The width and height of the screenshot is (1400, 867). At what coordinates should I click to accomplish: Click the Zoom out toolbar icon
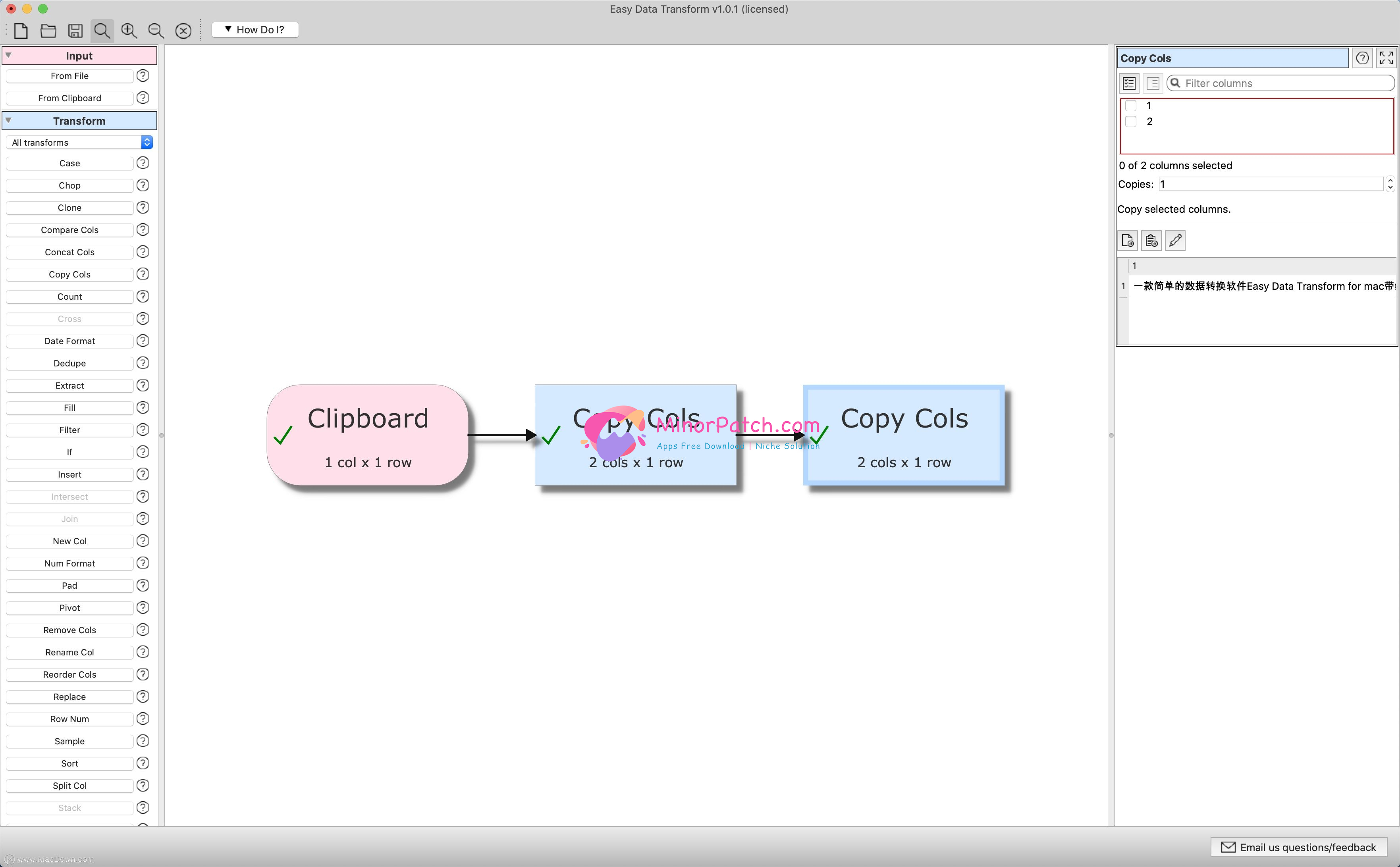[x=156, y=31]
